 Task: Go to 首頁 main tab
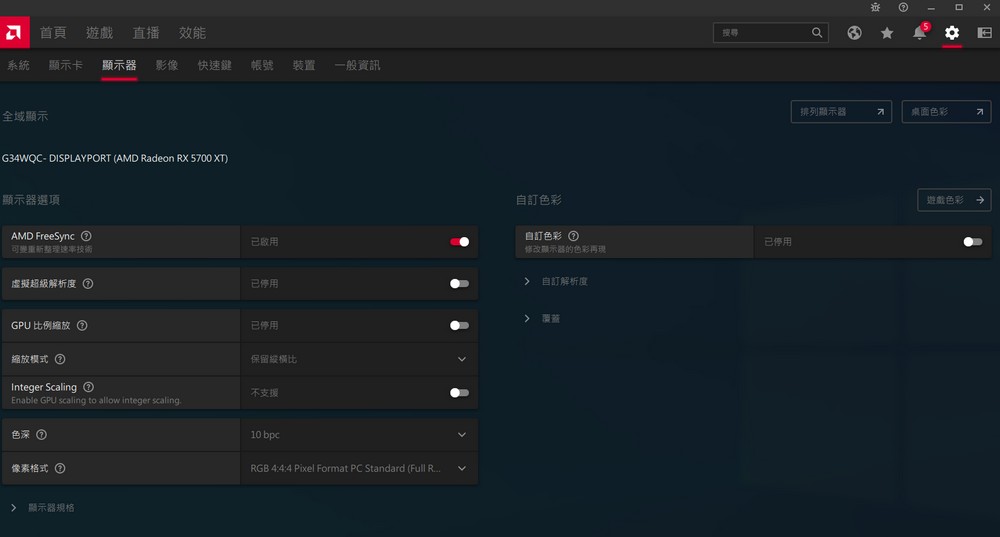tap(53, 33)
